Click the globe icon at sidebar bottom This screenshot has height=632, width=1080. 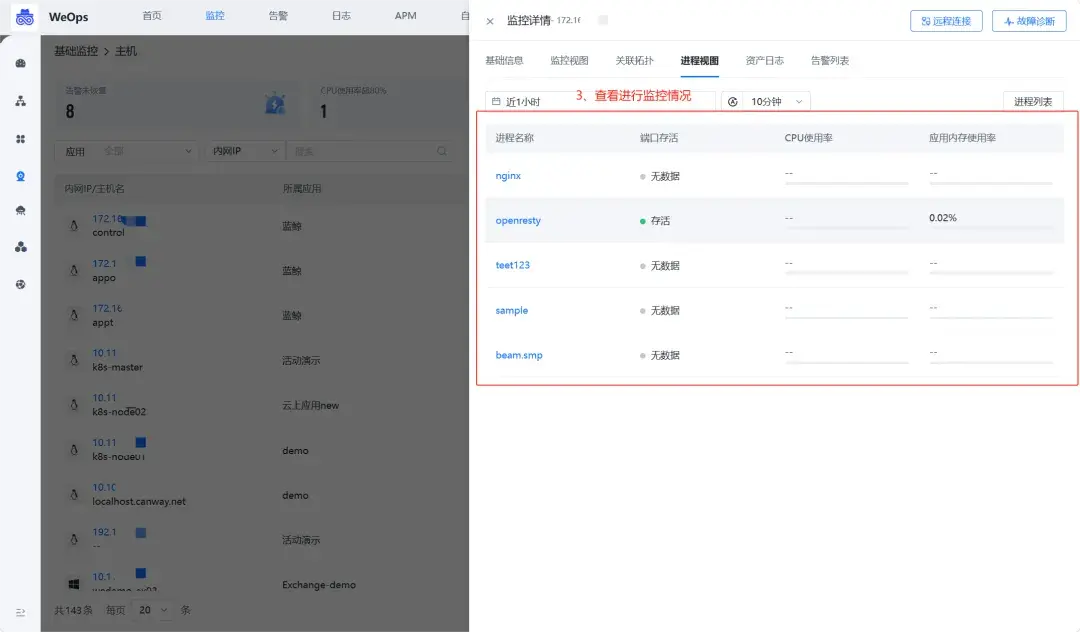(23, 284)
